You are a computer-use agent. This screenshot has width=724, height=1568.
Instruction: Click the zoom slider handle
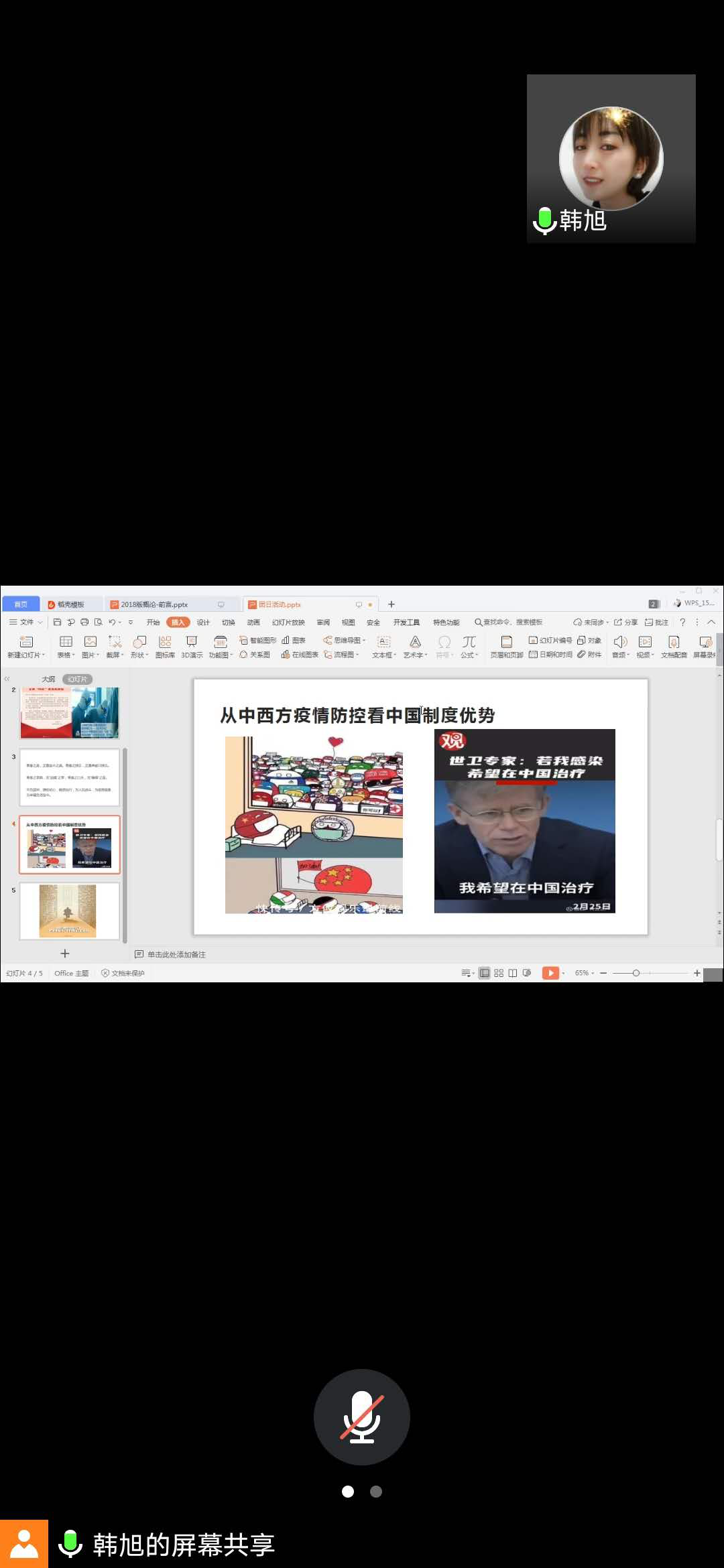[x=636, y=973]
